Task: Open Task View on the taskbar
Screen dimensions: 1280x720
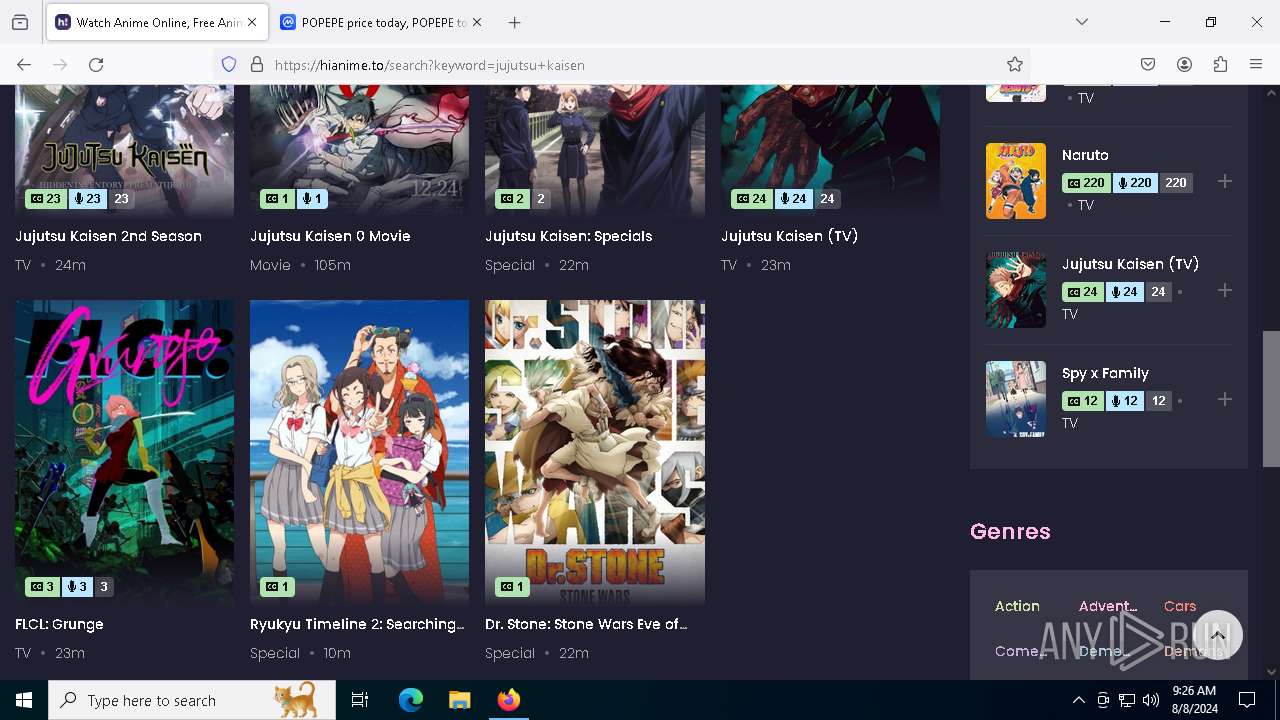Action: (360, 700)
